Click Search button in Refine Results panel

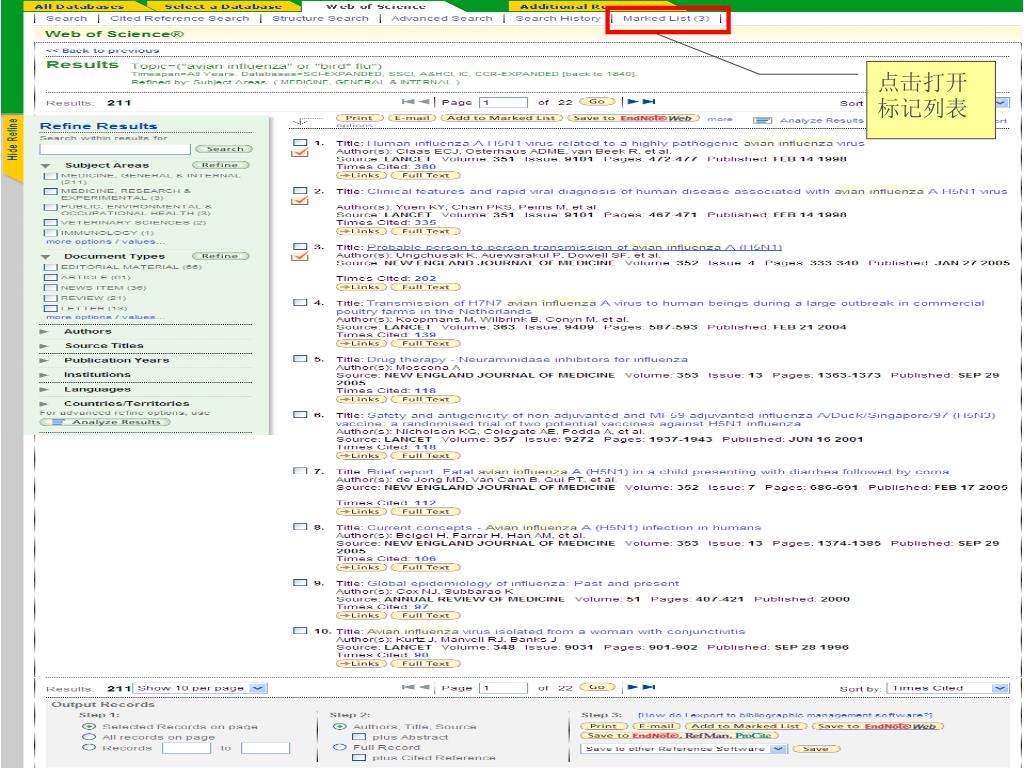(x=224, y=149)
